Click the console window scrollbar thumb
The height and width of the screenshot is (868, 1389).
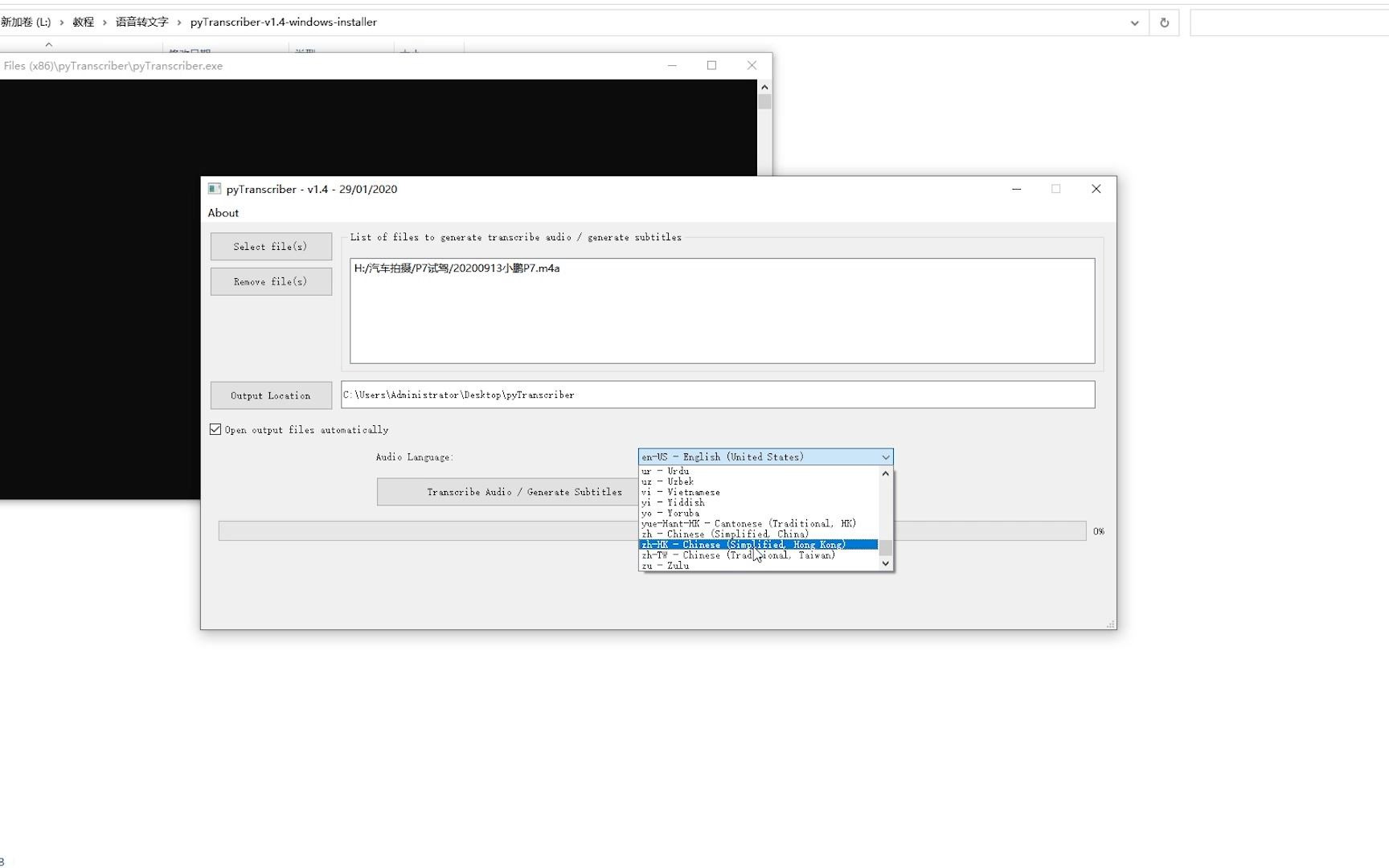tap(764, 102)
